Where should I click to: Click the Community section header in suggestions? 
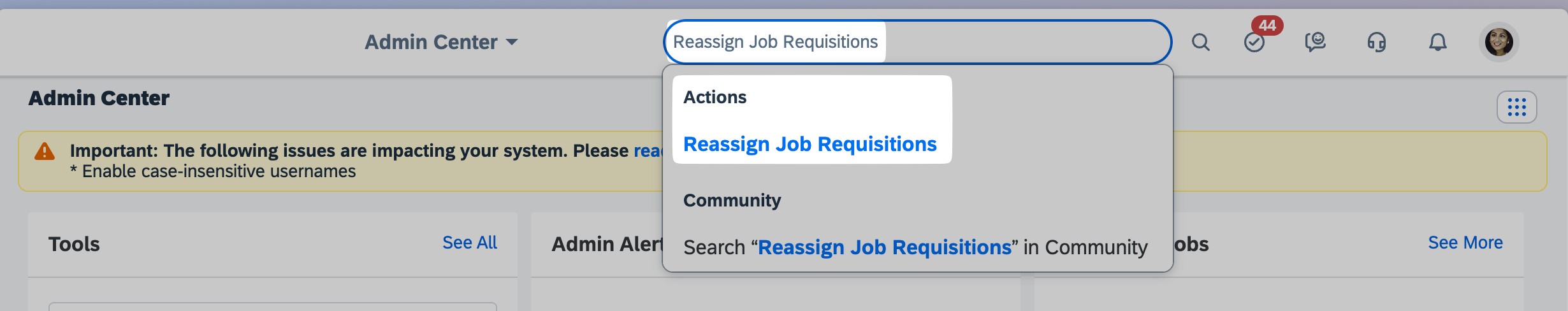click(x=732, y=200)
